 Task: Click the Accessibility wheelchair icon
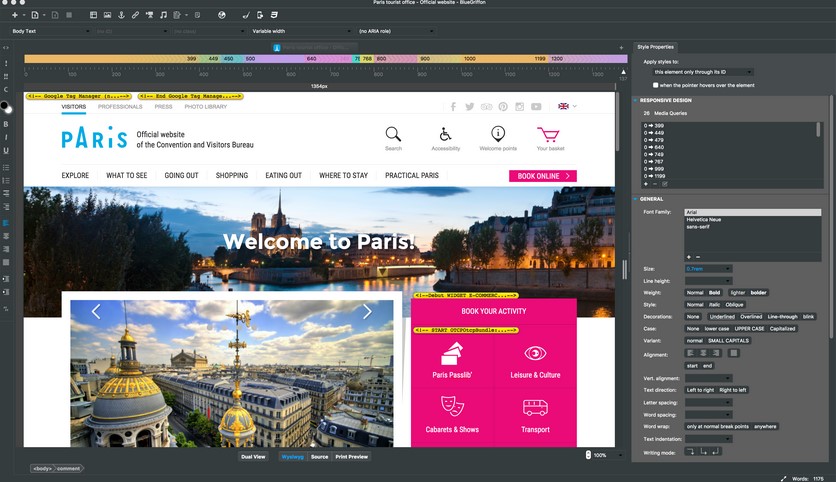[x=445, y=134]
